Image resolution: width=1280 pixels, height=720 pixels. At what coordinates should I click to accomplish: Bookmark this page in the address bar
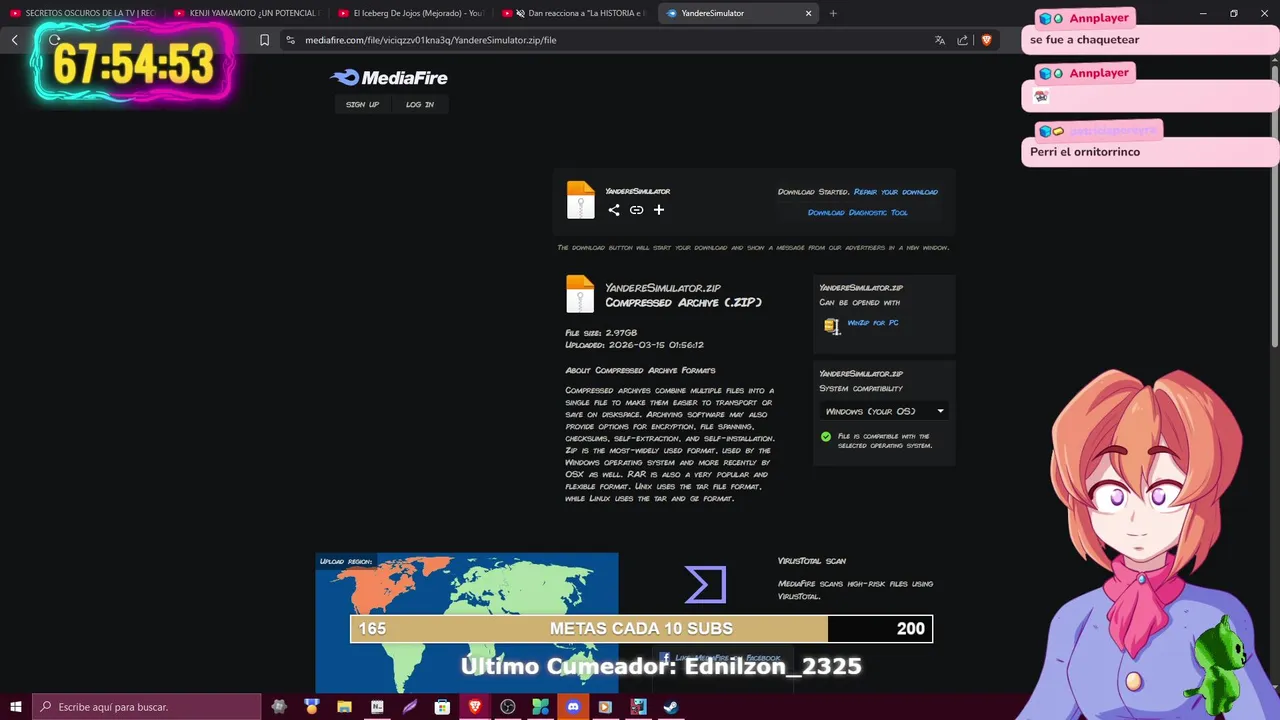(x=264, y=40)
